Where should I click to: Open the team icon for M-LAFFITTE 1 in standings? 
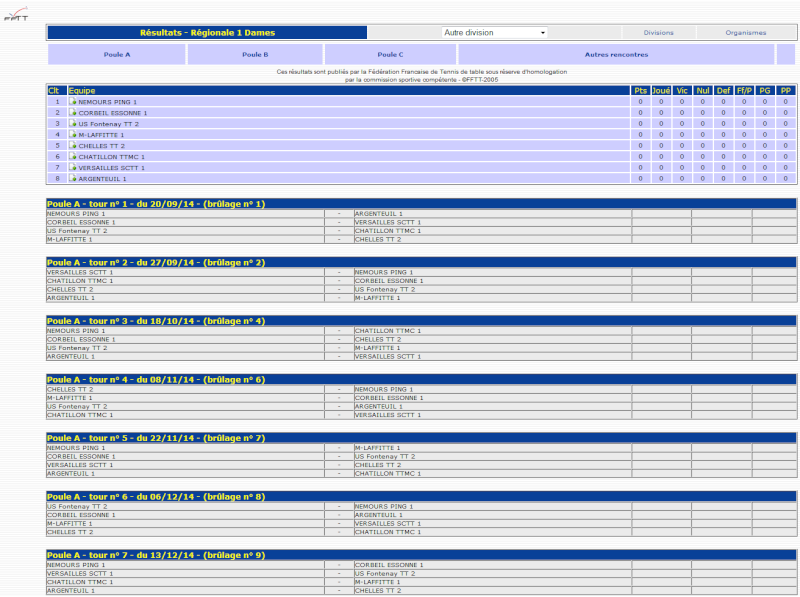pyautogui.click(x=72, y=135)
